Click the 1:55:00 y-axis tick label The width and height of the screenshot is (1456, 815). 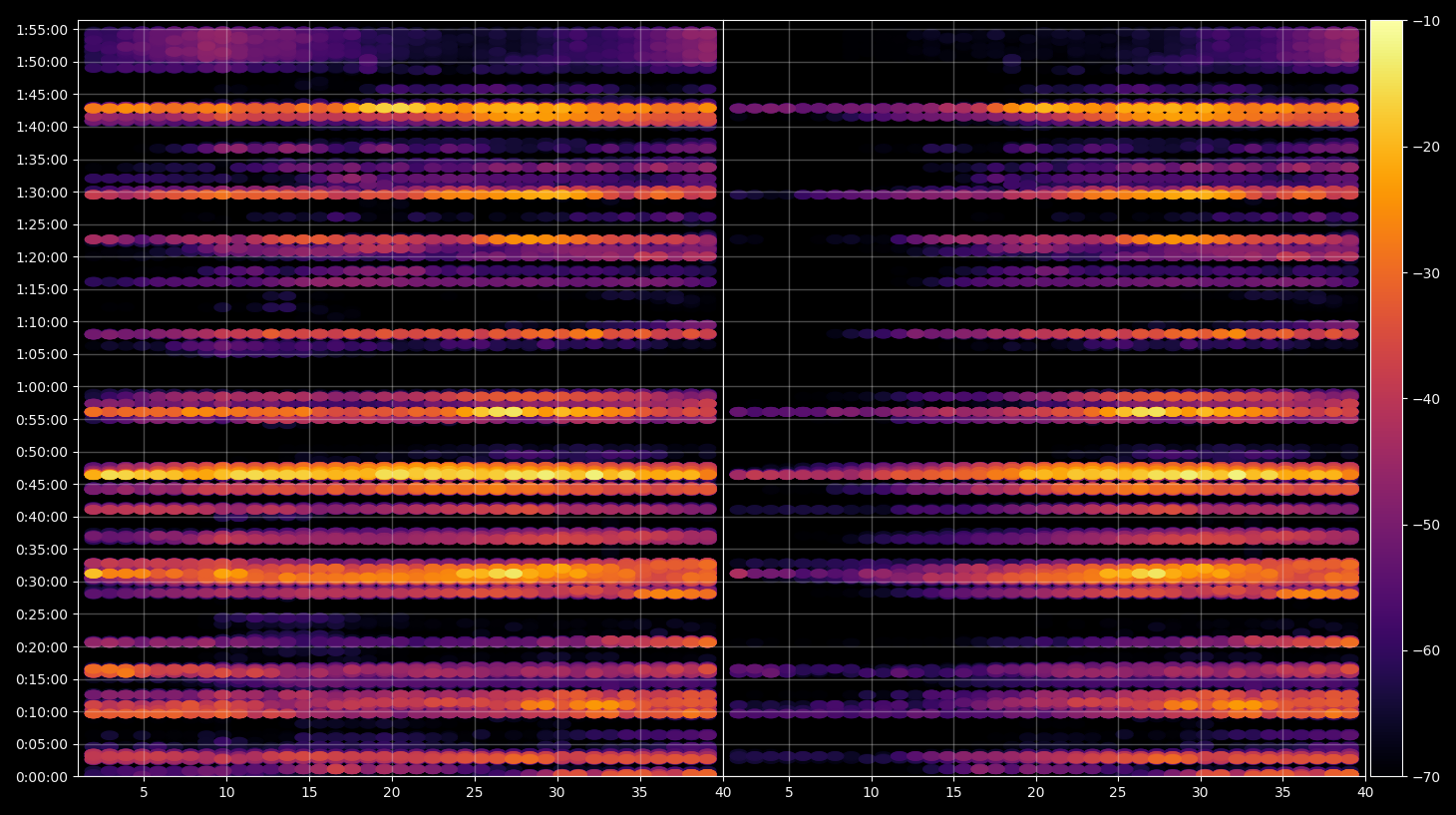point(42,30)
